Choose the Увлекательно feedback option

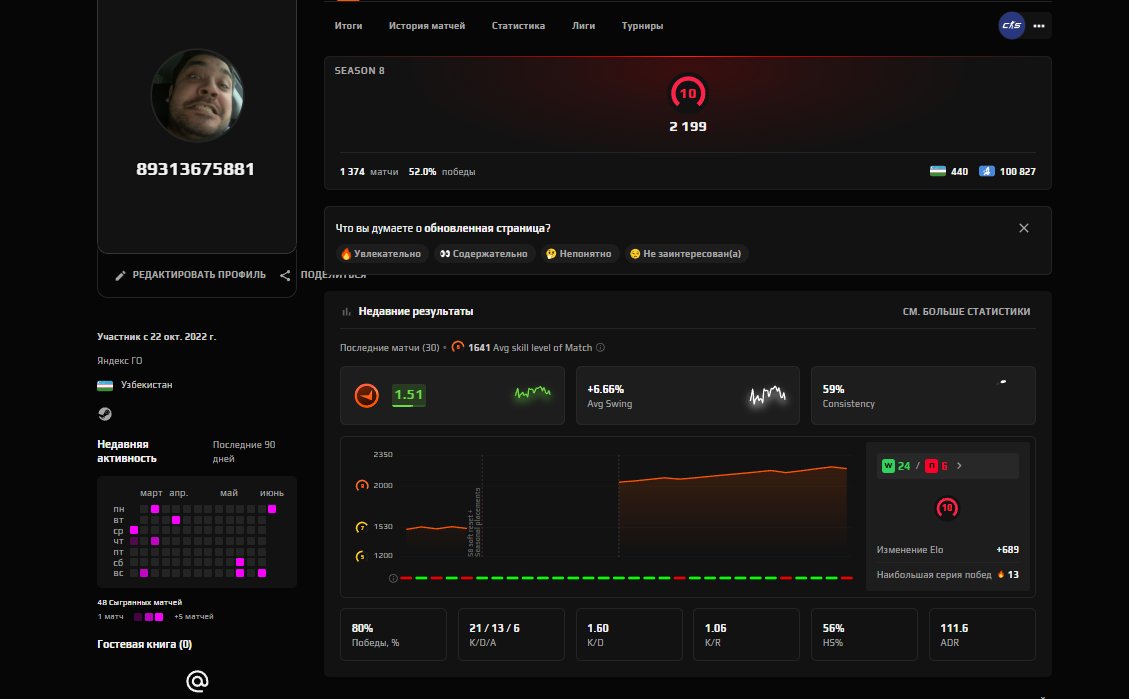(x=382, y=253)
